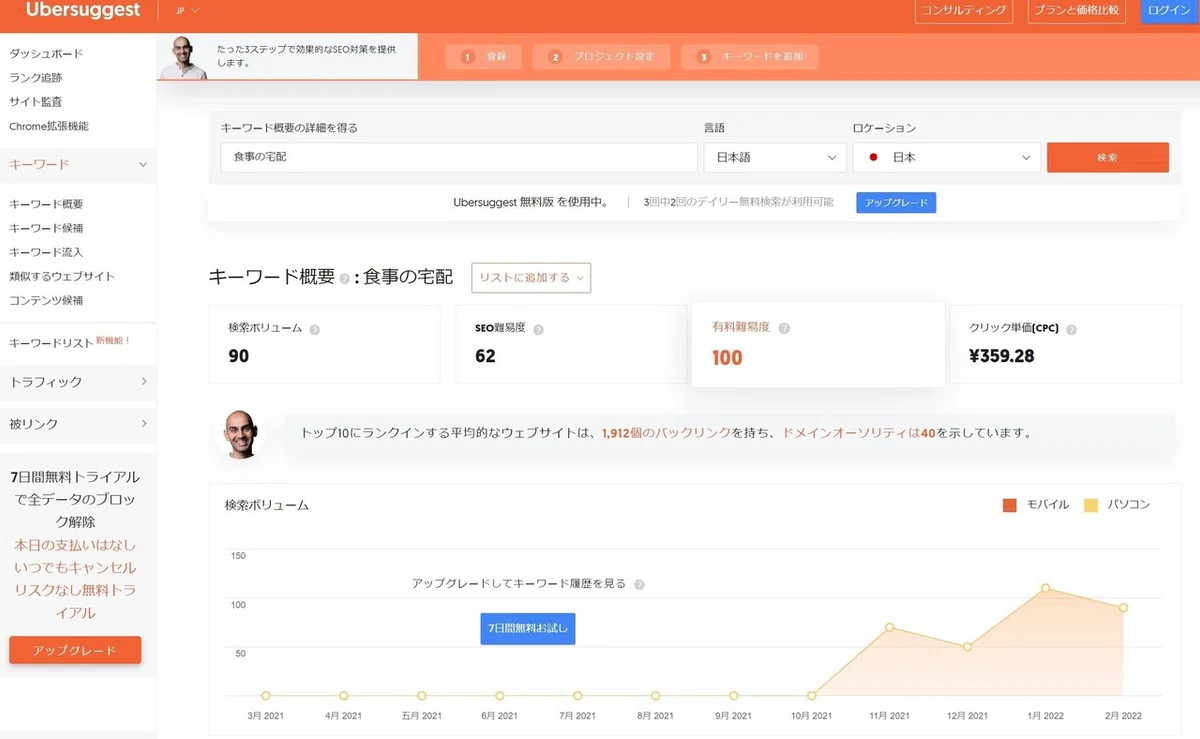Open Chrome拡張機能 link
This screenshot has height=739, width=1200.
click(49, 126)
